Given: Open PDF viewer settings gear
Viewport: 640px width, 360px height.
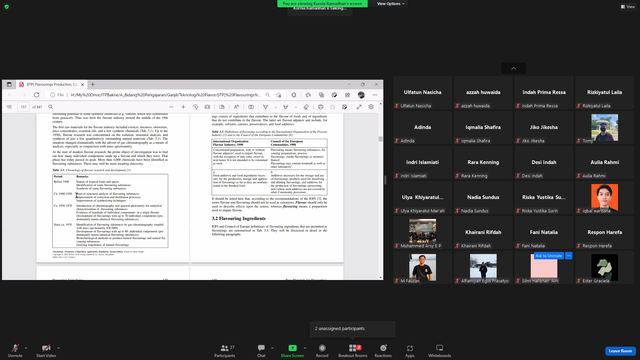Looking at the screenshot, I should pos(371,107).
